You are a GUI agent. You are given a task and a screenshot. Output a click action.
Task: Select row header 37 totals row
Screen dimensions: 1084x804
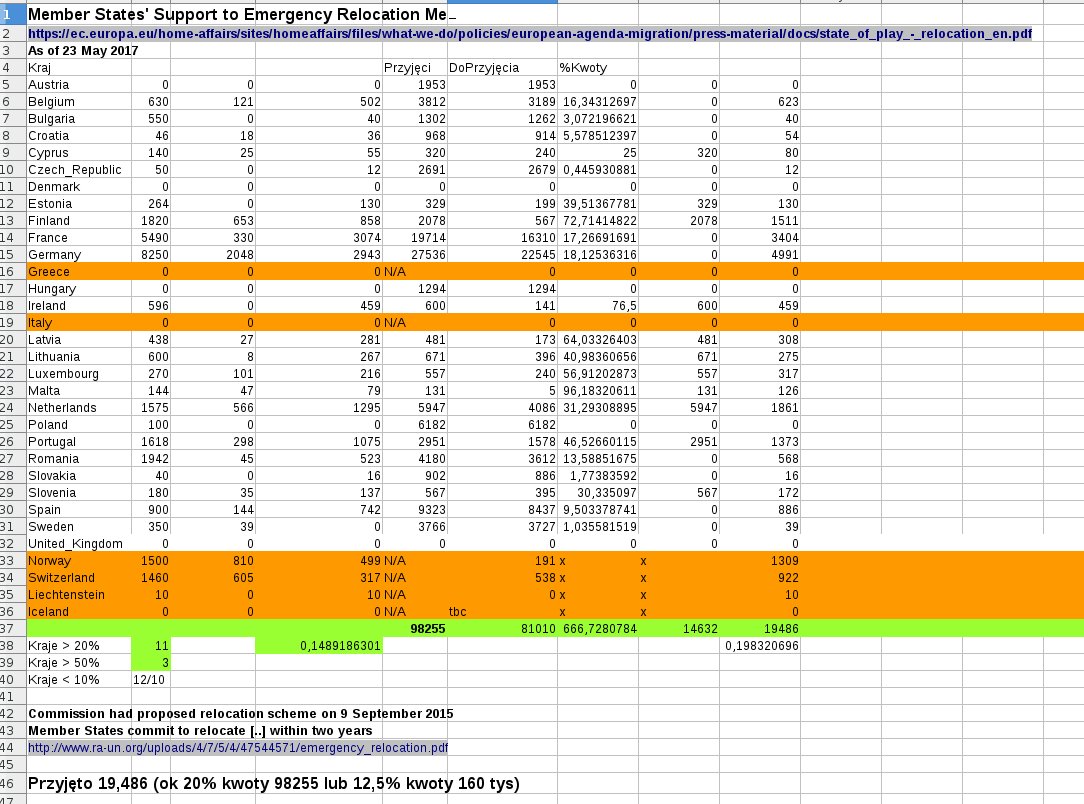pyautogui.click(x=12, y=628)
